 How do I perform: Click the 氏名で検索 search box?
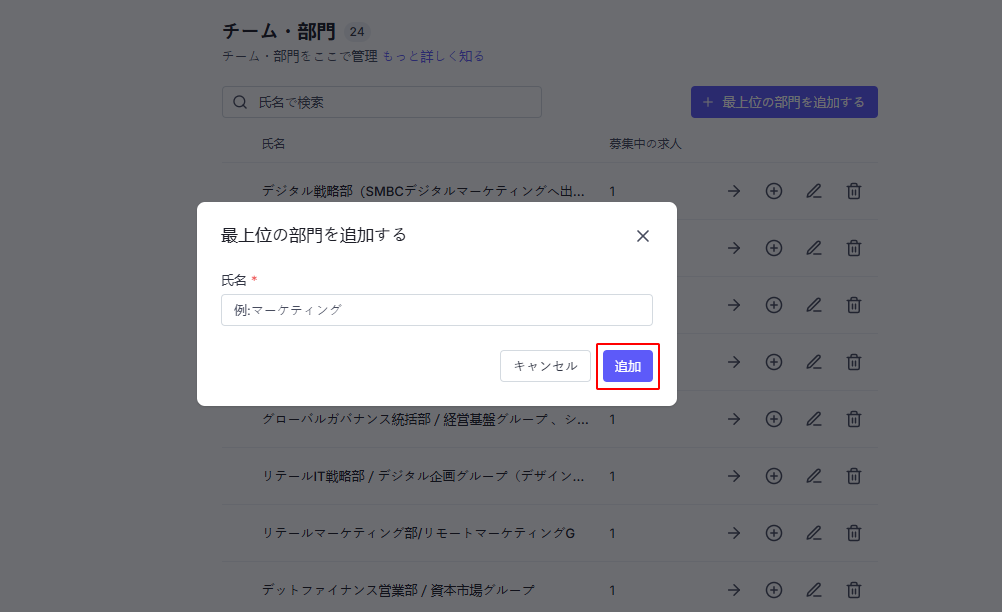click(382, 102)
